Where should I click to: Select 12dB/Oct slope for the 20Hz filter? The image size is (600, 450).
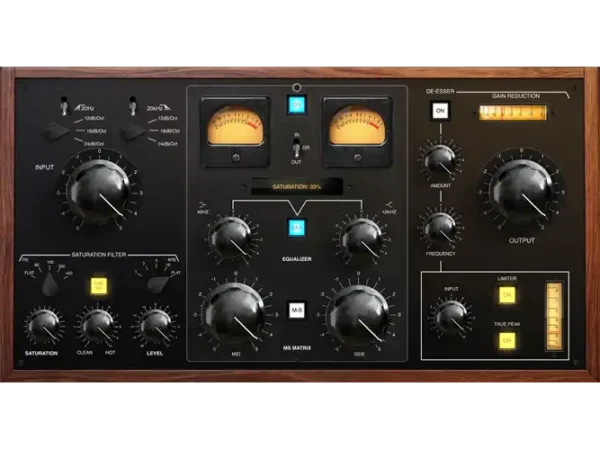point(94,118)
